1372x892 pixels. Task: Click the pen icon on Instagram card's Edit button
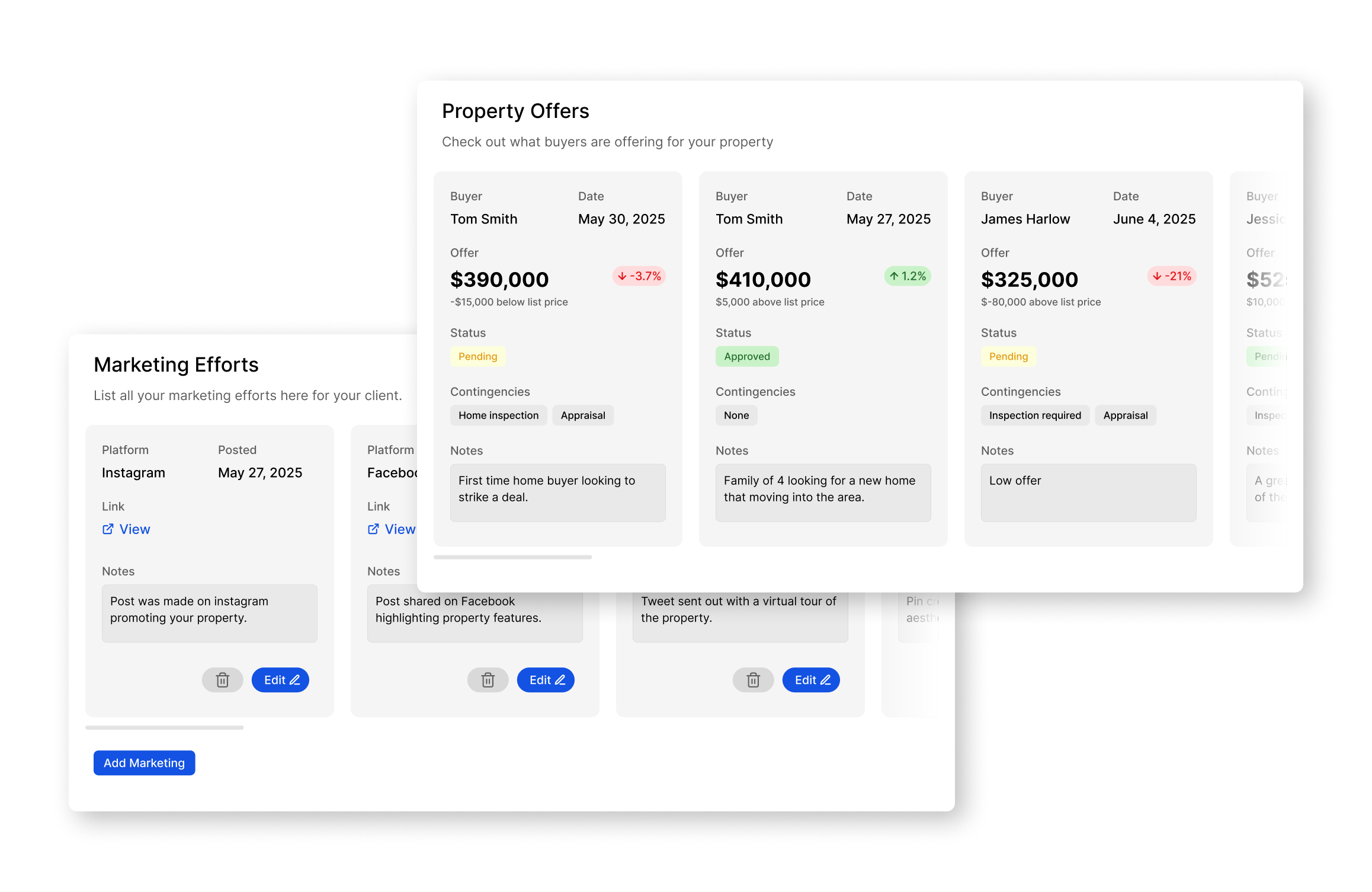(294, 680)
